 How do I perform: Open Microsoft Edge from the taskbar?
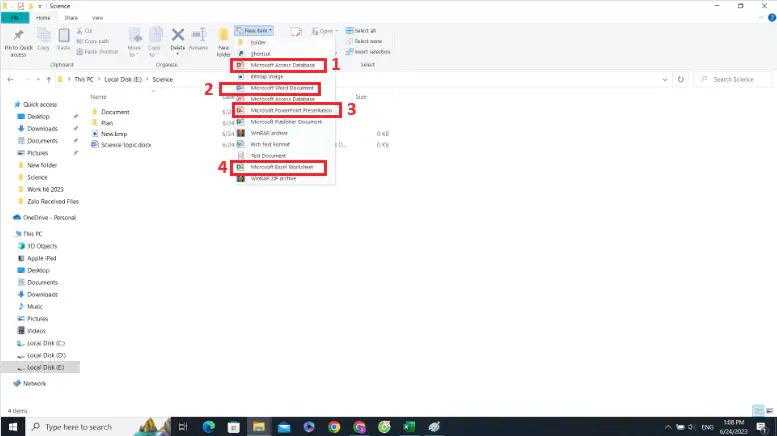(209, 427)
